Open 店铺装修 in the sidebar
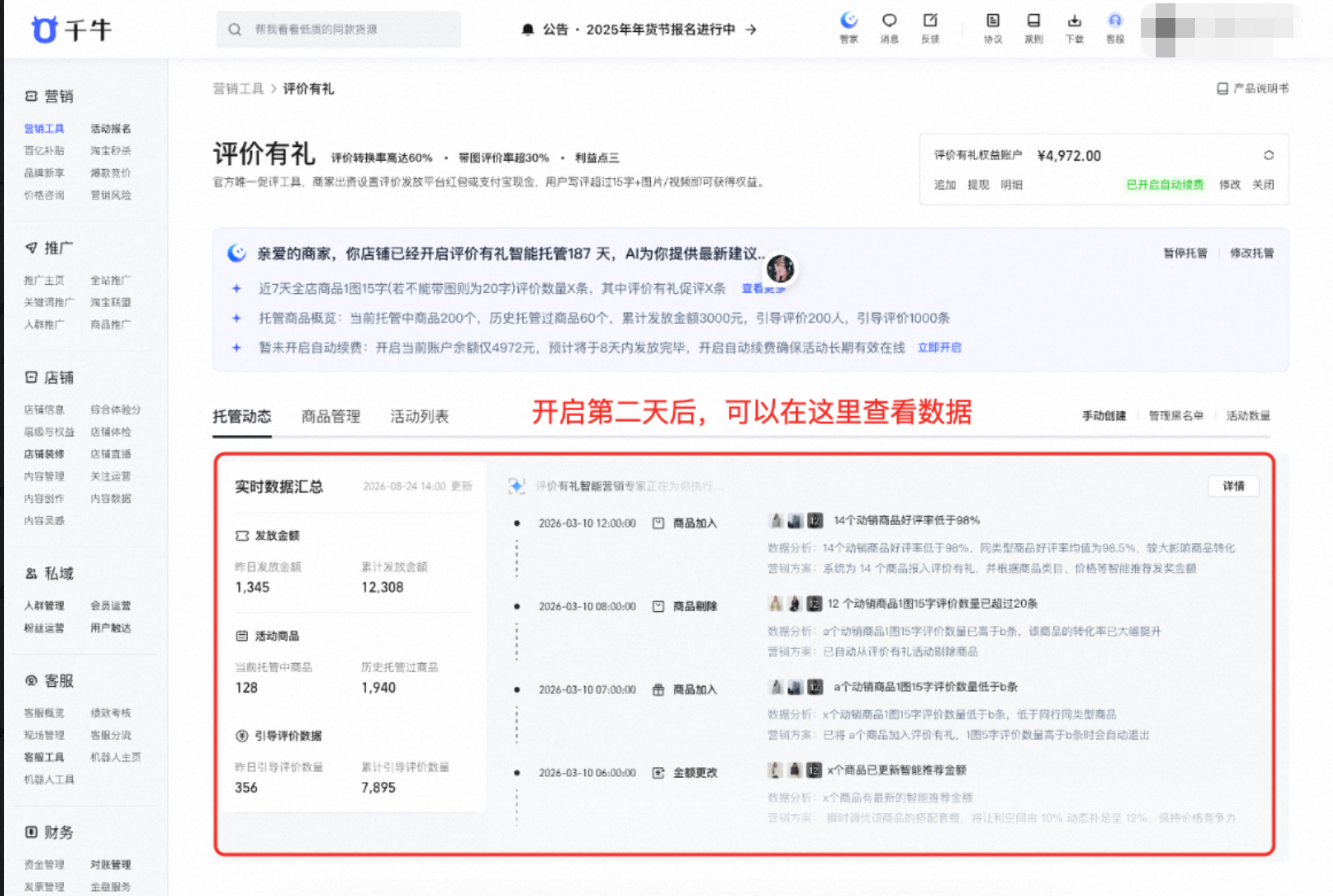The image size is (1333, 896). coord(44,454)
